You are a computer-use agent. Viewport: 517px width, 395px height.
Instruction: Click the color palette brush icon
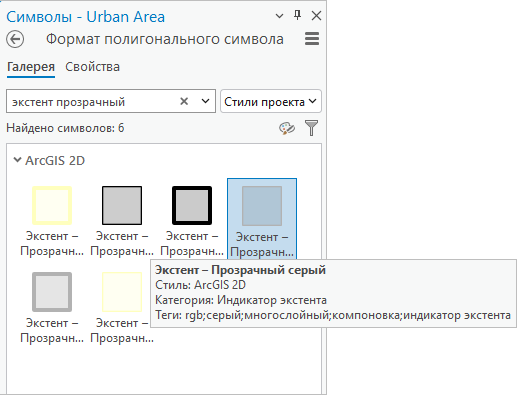point(287,128)
